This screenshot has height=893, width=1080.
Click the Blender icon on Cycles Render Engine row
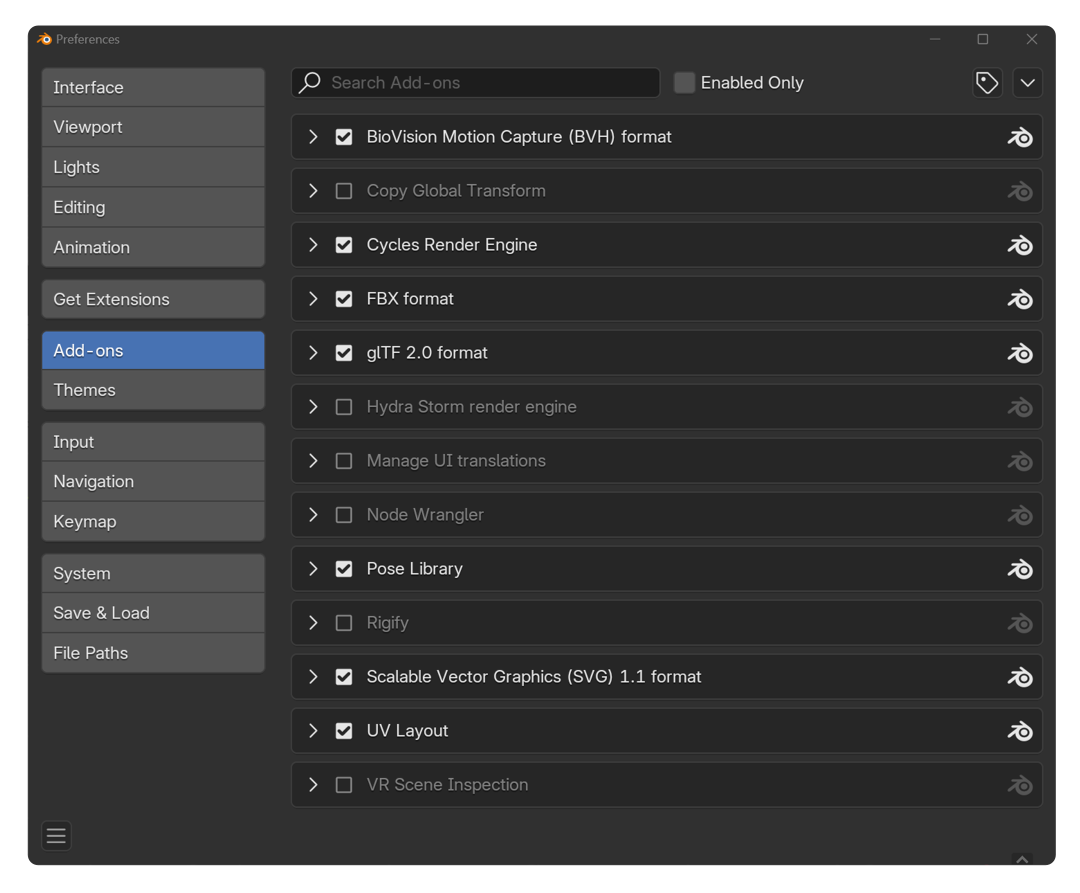1020,245
